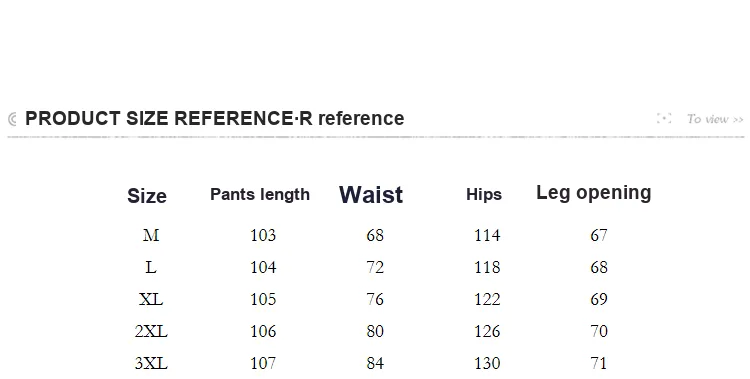The width and height of the screenshot is (750, 379).
Task: Click waist value 76 in XL row
Action: (x=375, y=299)
